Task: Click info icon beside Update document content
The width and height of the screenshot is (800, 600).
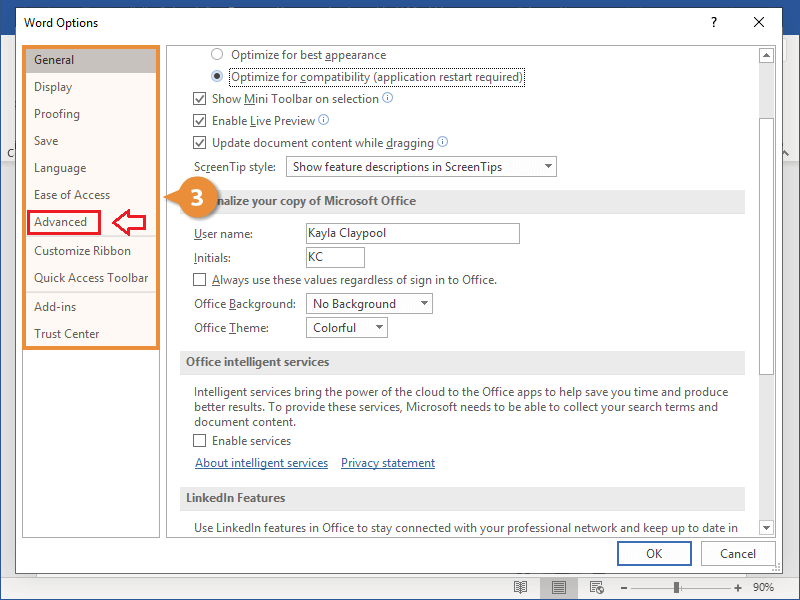Action: 443,142
